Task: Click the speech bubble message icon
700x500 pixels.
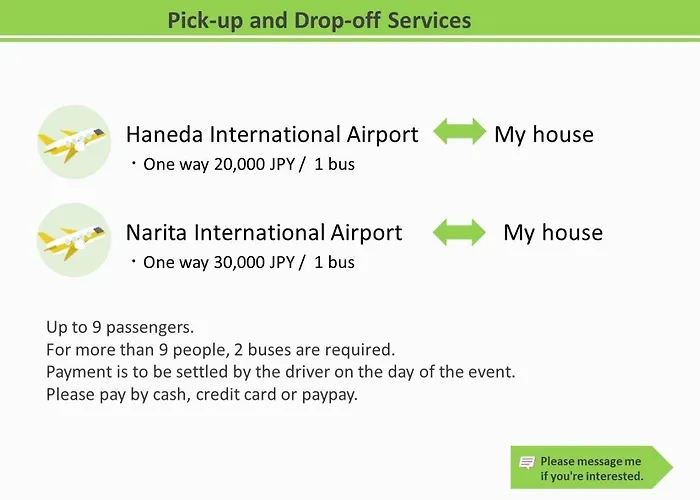Action: click(527, 462)
